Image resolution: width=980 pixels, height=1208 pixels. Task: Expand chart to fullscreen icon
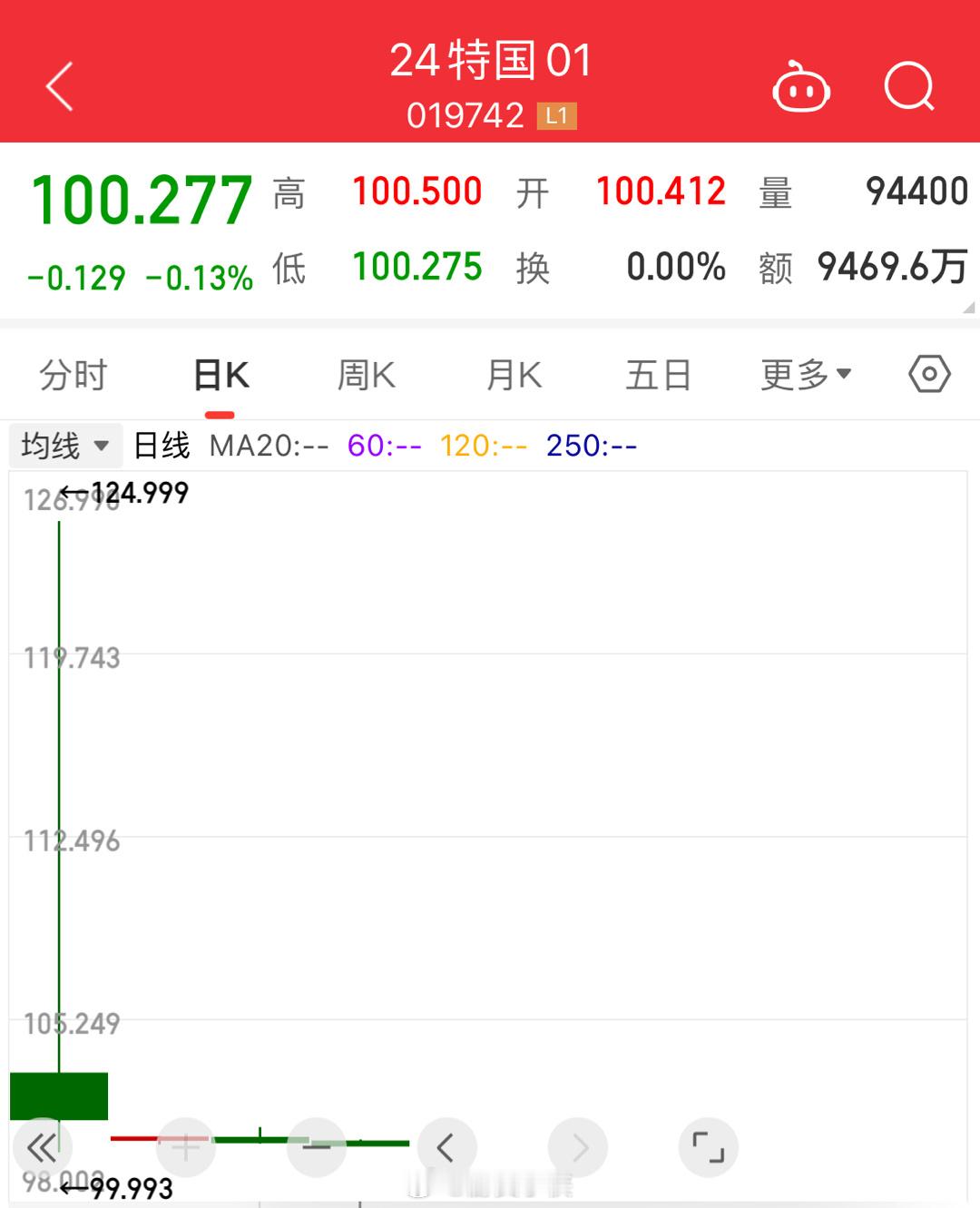709,1148
